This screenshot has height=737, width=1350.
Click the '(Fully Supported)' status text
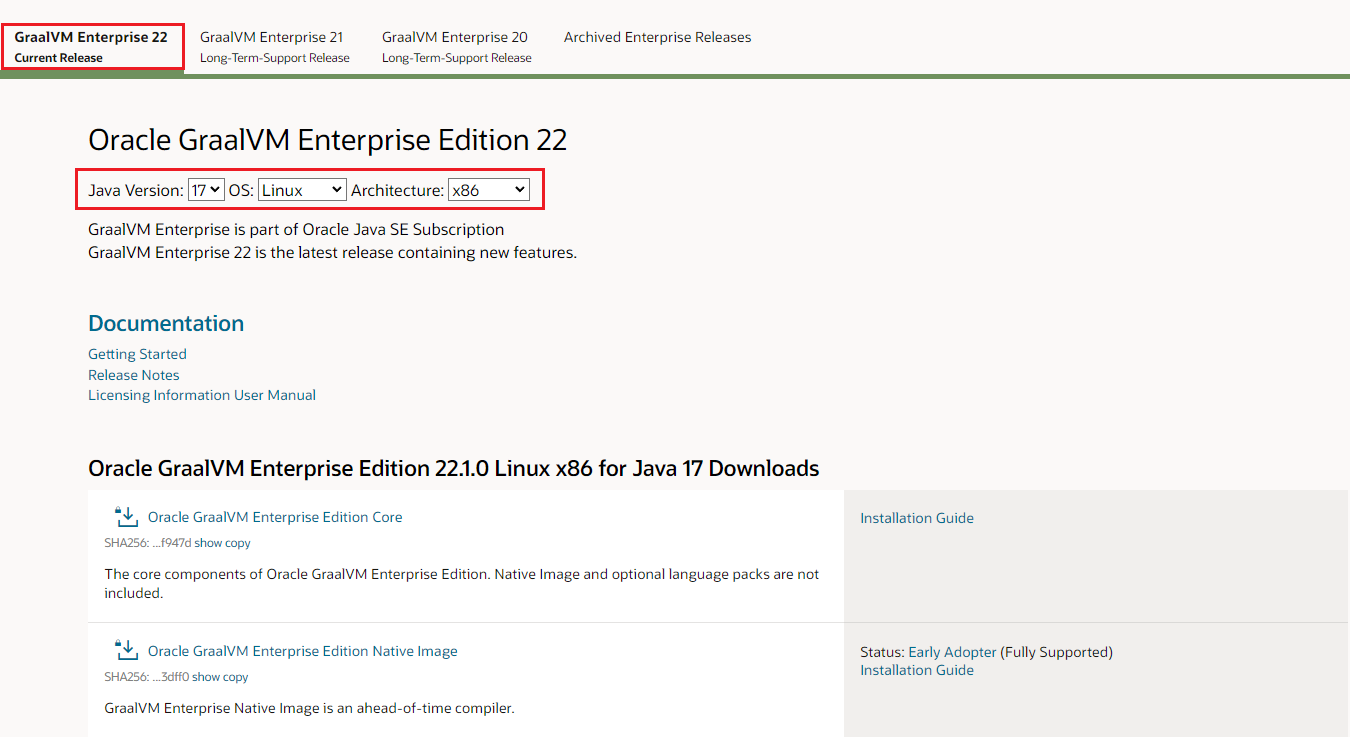point(1057,652)
